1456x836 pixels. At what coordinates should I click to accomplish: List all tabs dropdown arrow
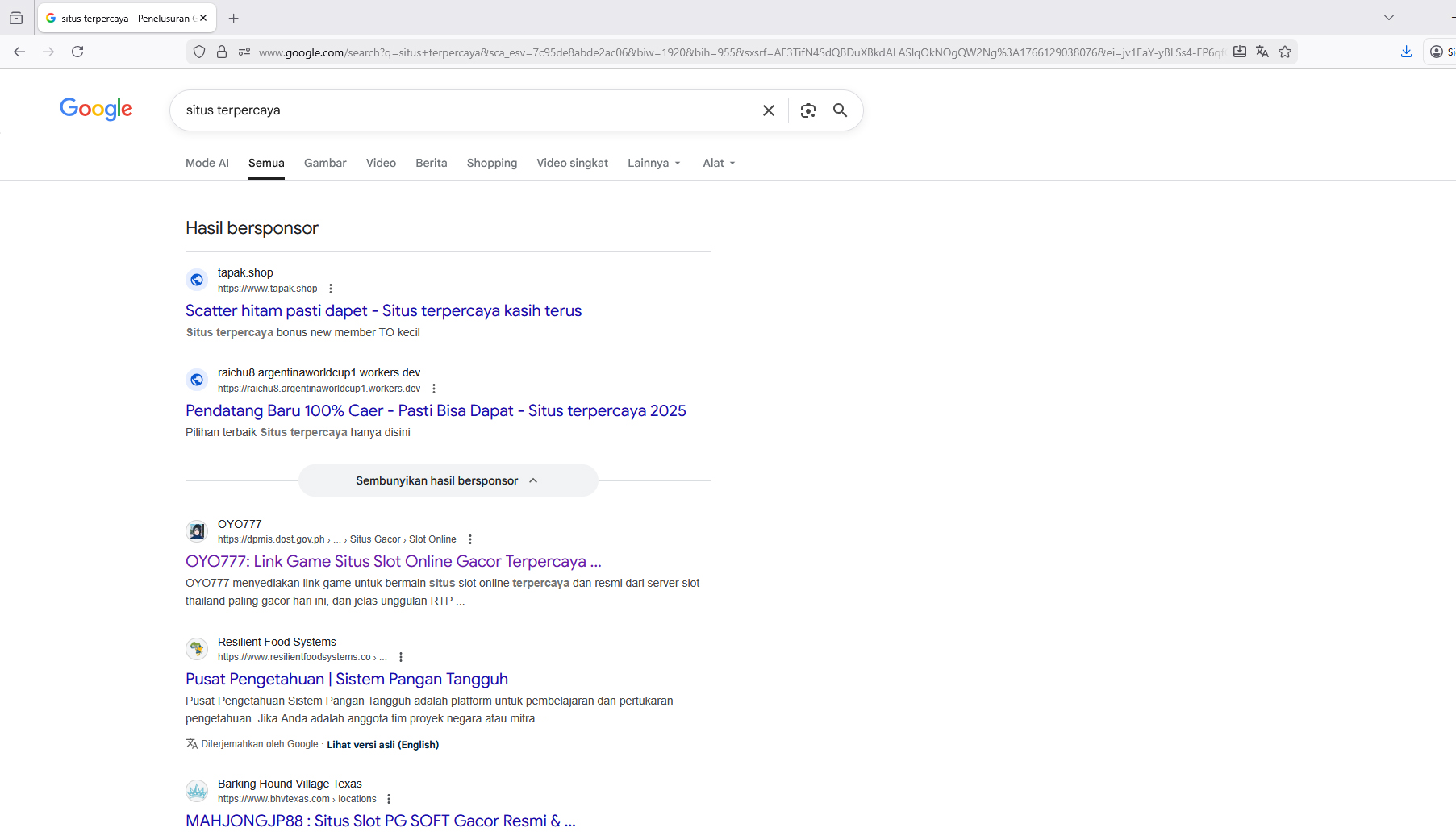point(1388,18)
